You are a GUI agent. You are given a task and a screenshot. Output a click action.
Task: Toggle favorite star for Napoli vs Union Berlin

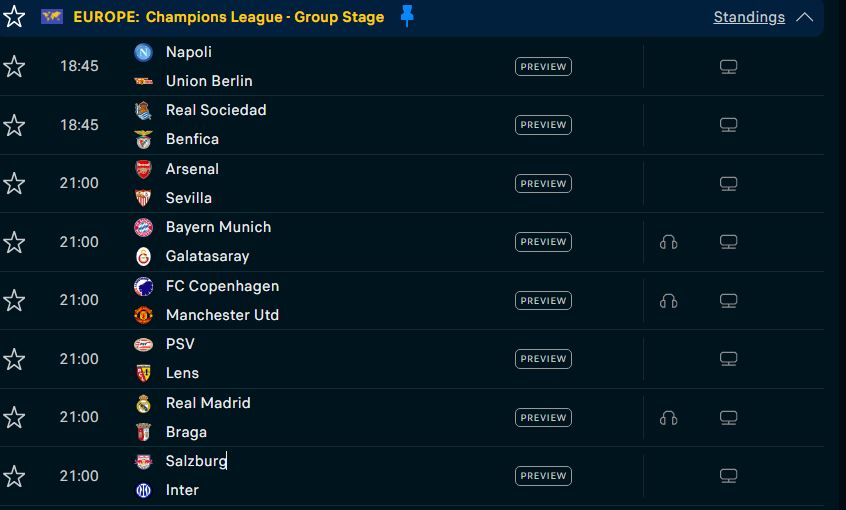pos(14,67)
